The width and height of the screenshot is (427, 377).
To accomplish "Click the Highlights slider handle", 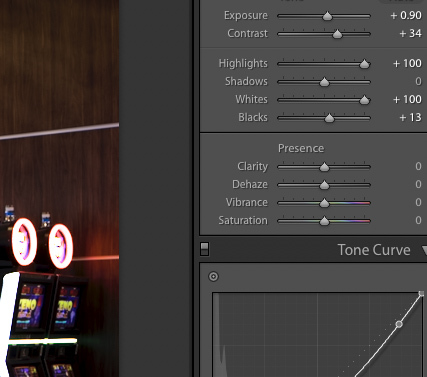I will [364, 64].
